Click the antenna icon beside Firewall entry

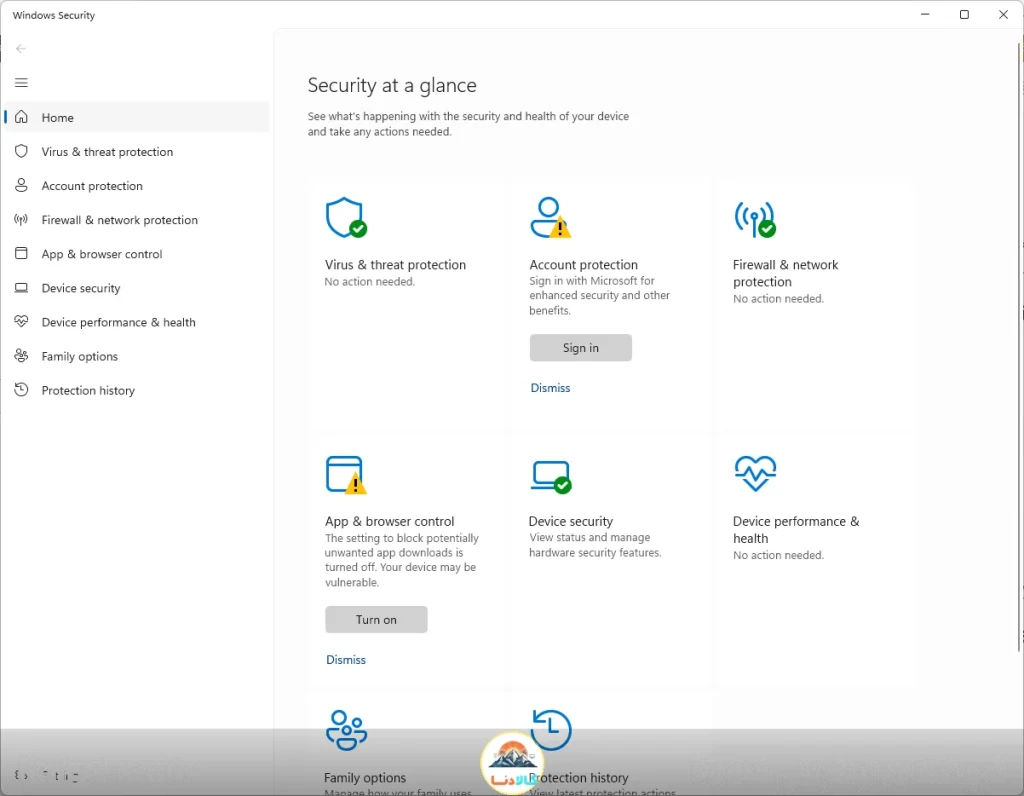click(x=22, y=219)
